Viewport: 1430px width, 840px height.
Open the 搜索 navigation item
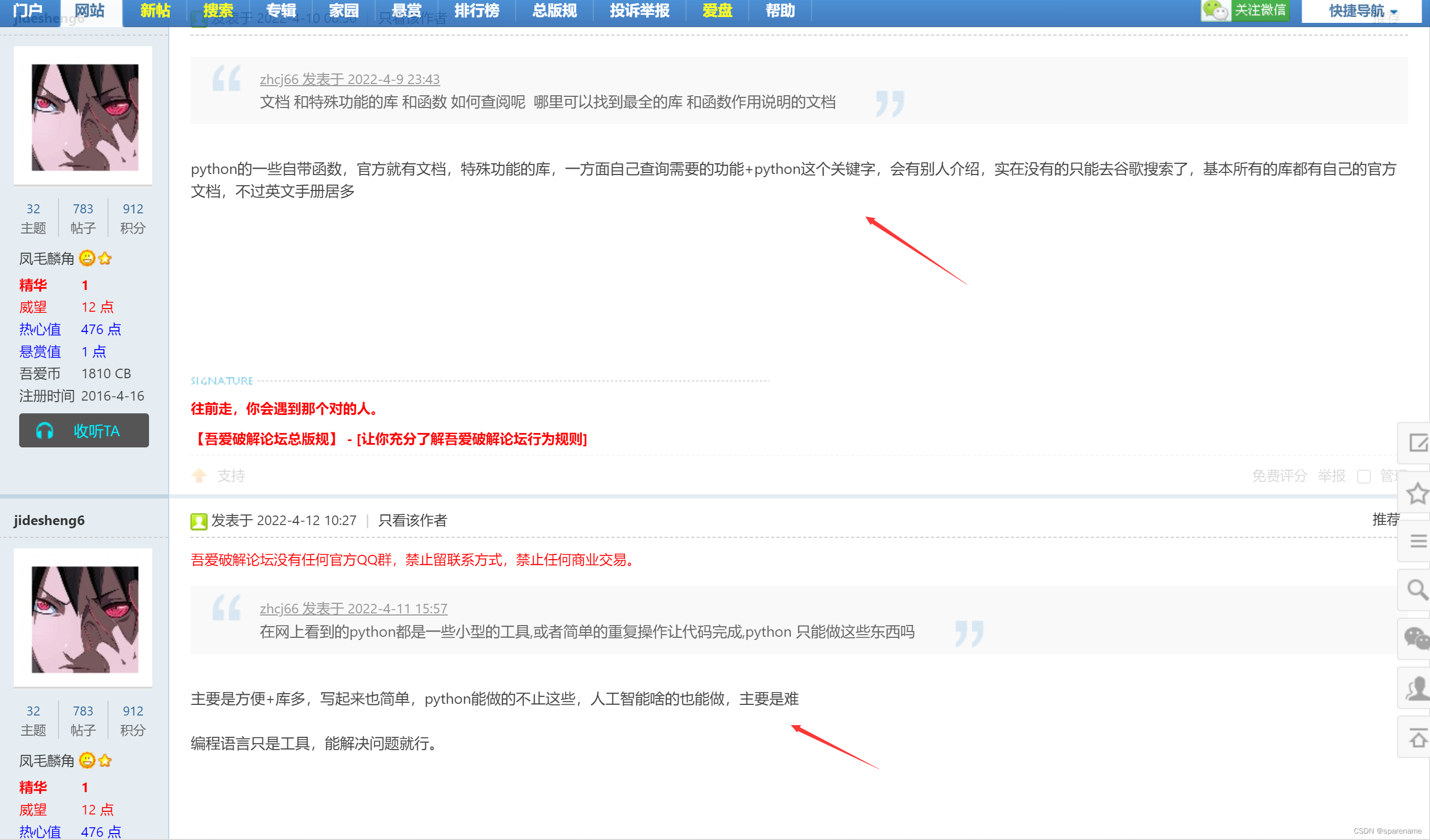pos(218,10)
